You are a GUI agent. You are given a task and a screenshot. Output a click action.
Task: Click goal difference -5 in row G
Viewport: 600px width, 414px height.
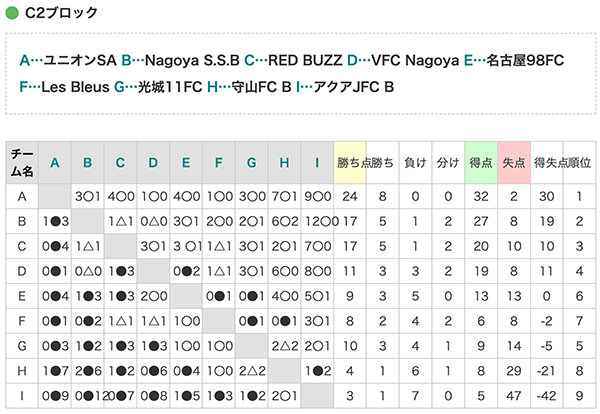pyautogui.click(x=546, y=346)
